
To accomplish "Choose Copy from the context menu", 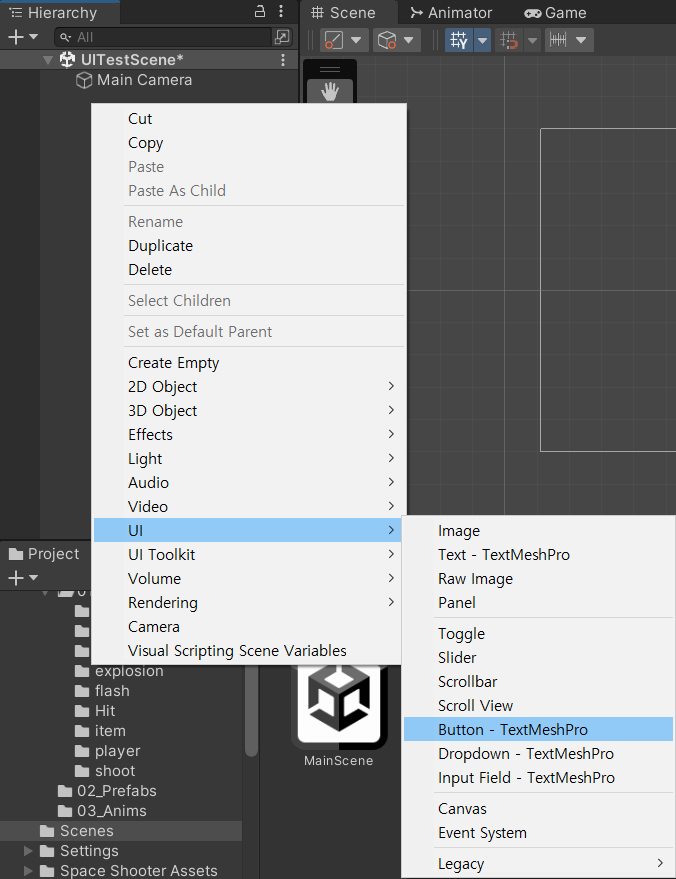I will tap(249, 143).
